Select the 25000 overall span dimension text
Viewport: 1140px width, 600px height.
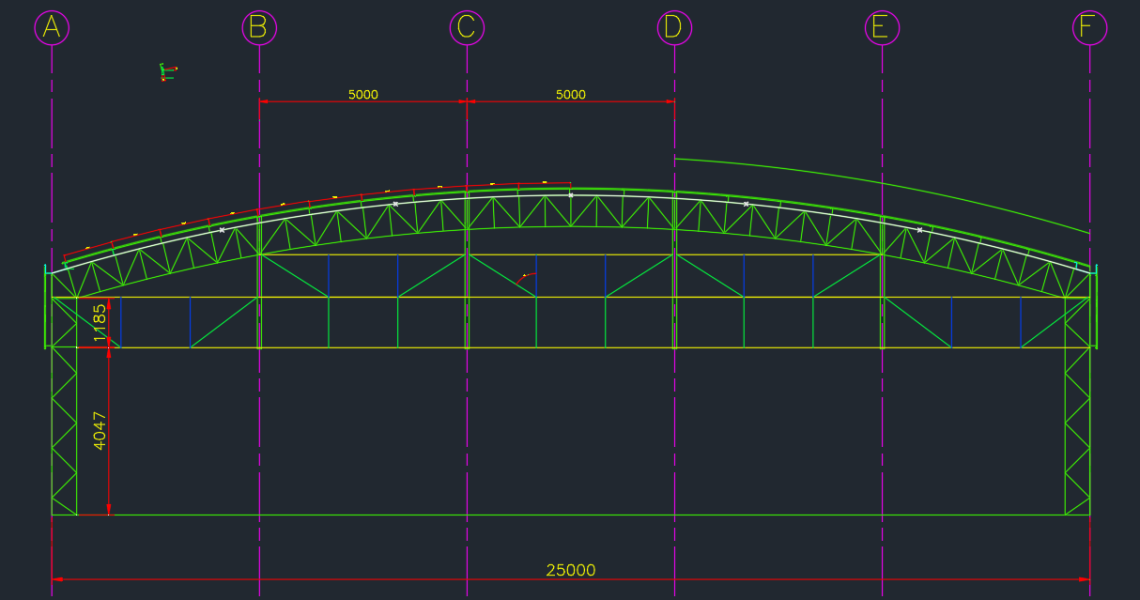[x=570, y=570]
